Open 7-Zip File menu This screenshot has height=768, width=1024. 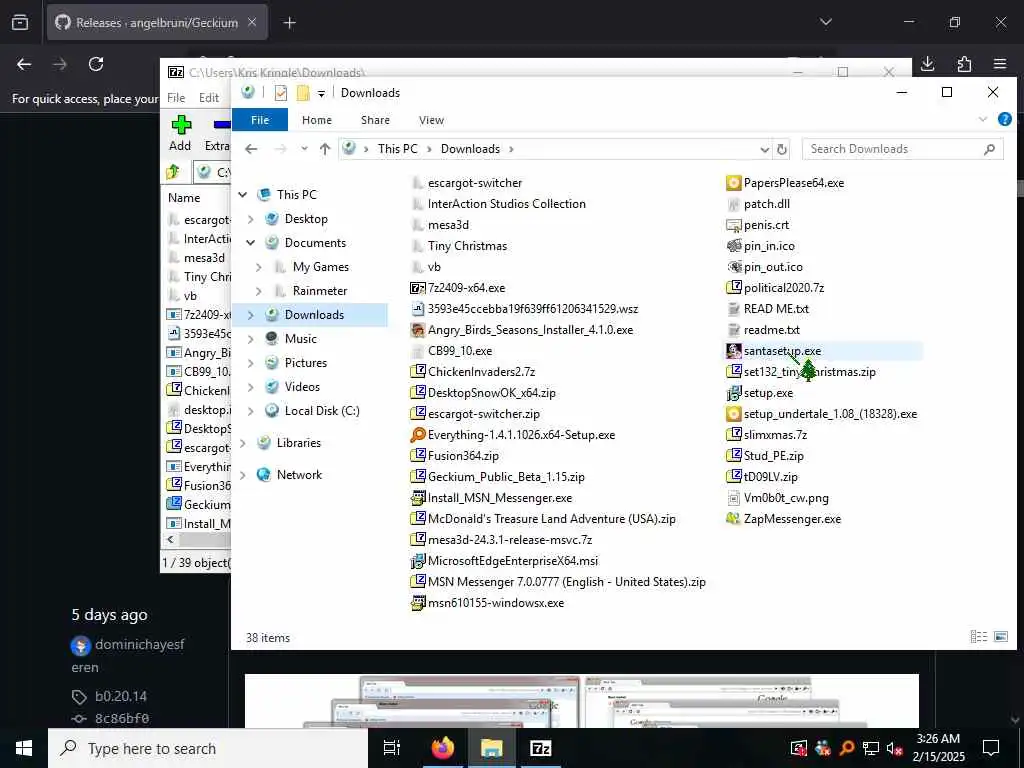click(x=176, y=98)
